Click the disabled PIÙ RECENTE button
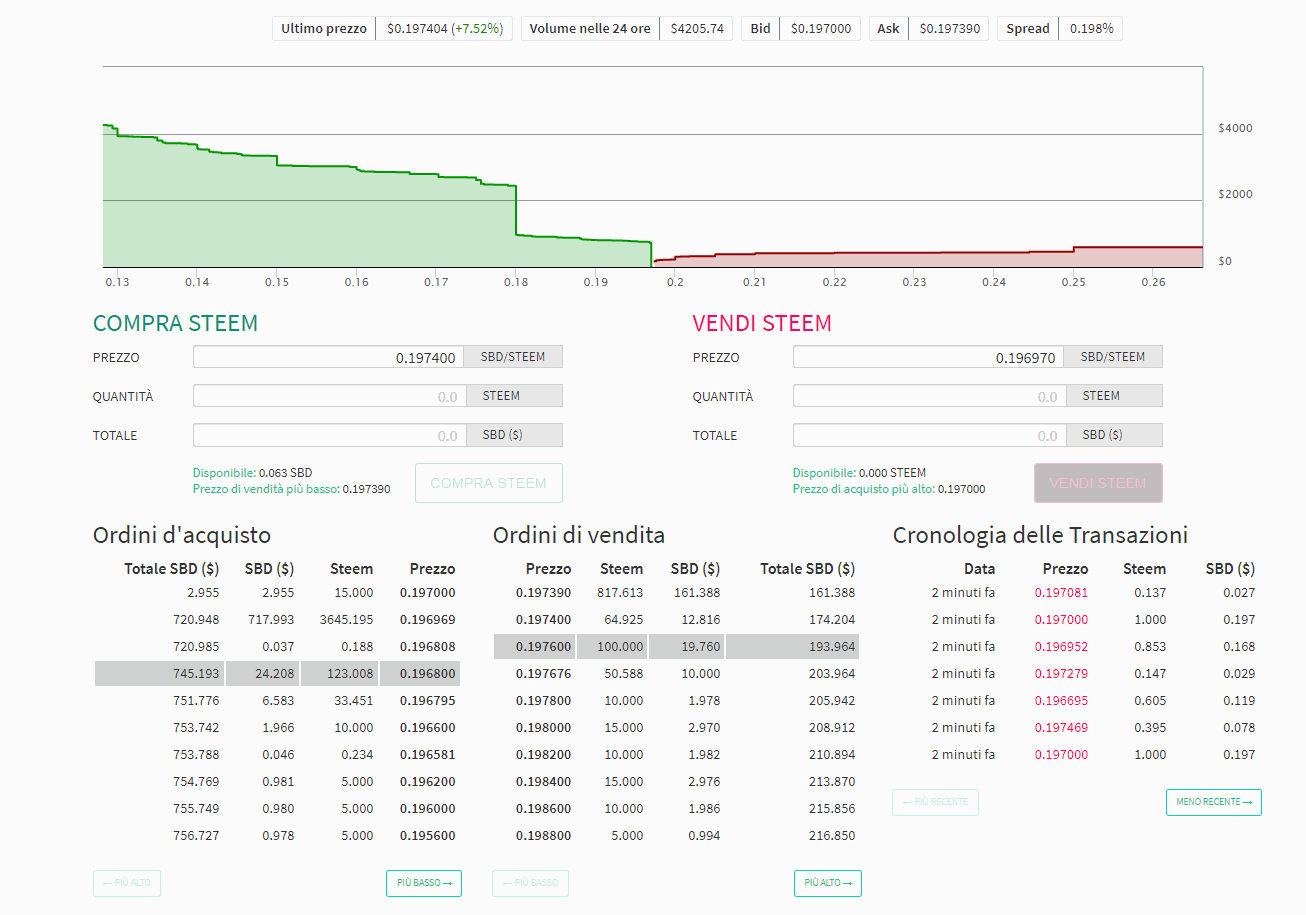1306x915 pixels. click(x=935, y=802)
